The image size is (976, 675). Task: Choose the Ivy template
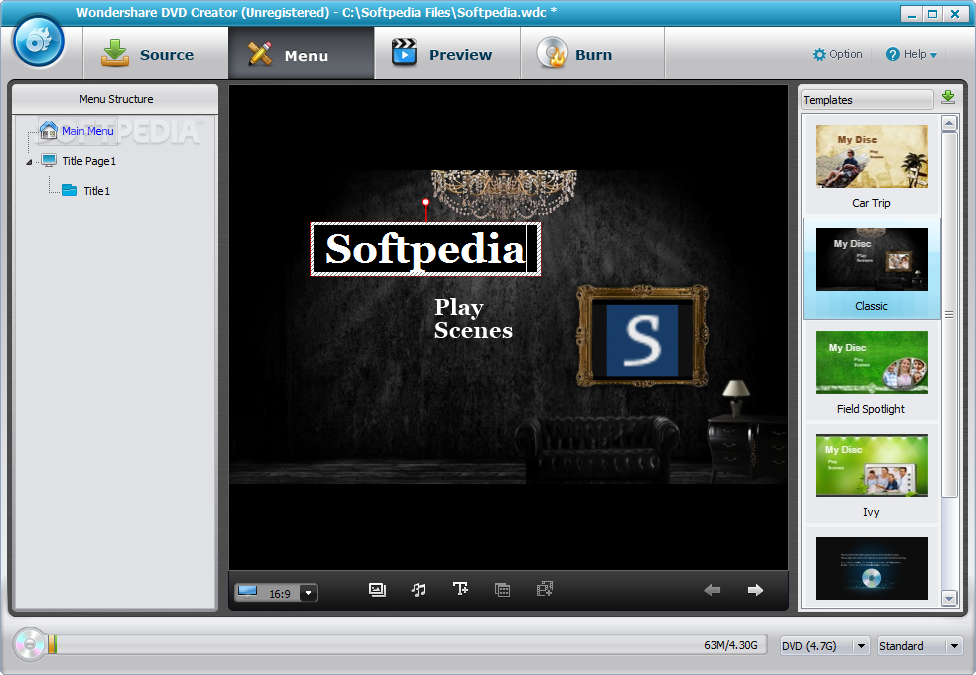click(x=871, y=476)
